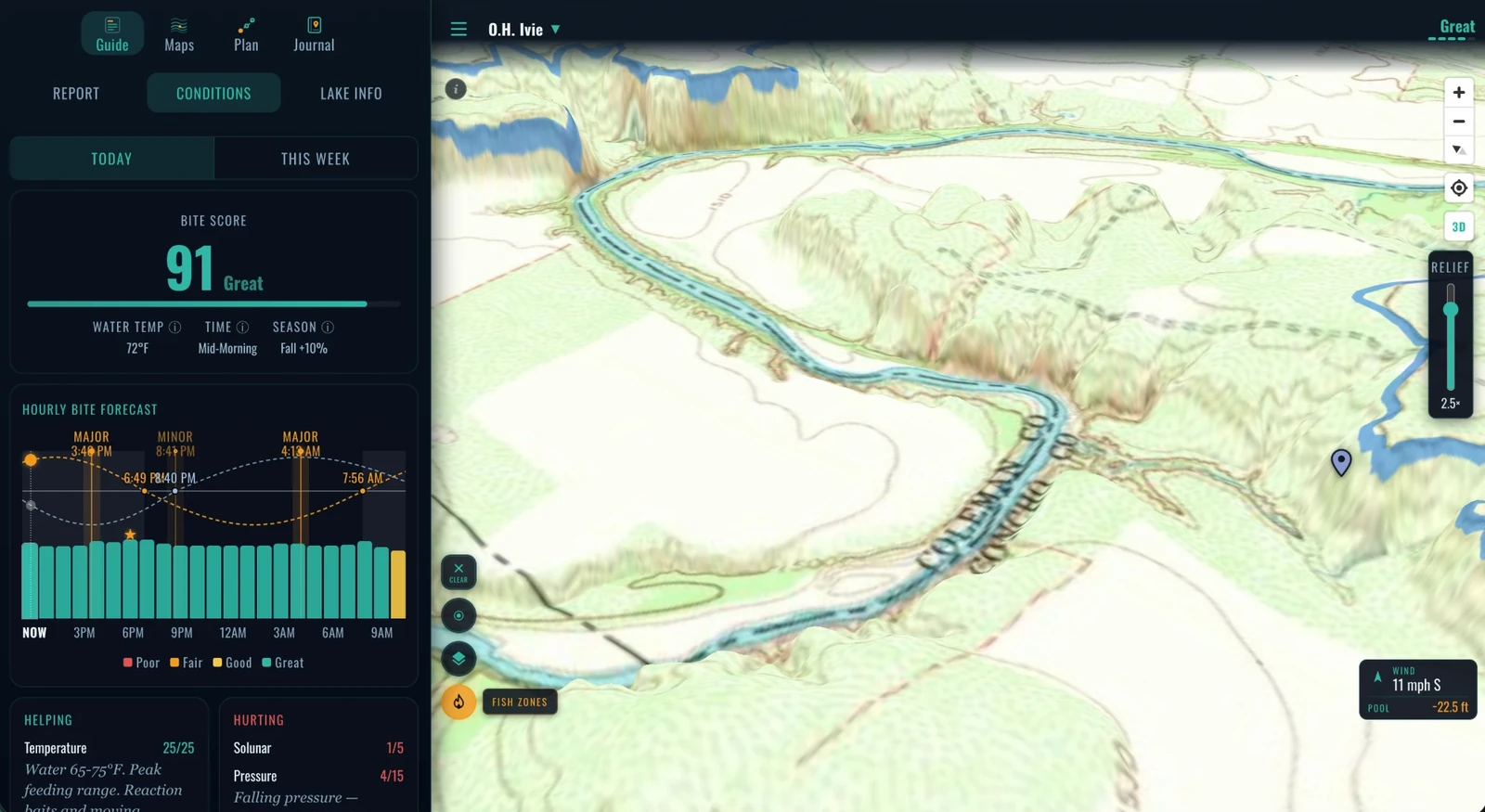Click the map info icon
The height and width of the screenshot is (812, 1485).
coord(456,89)
